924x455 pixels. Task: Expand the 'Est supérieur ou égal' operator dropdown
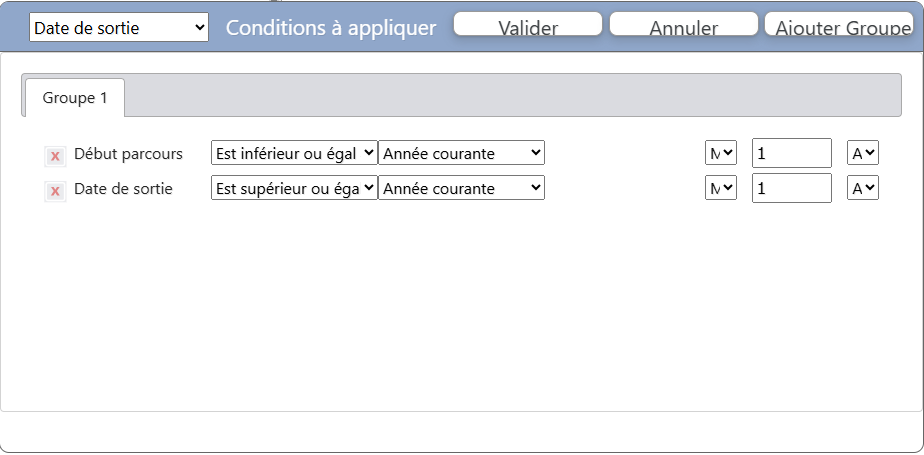[x=294, y=187]
